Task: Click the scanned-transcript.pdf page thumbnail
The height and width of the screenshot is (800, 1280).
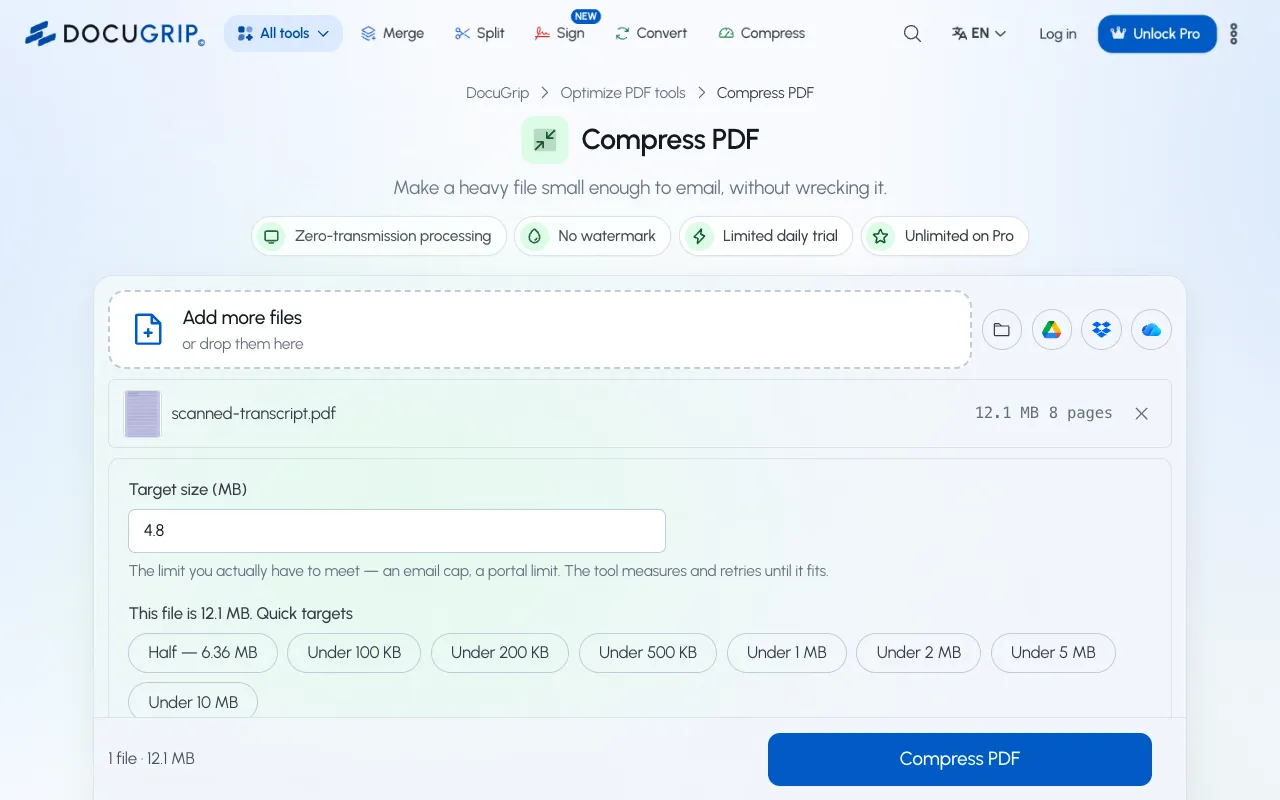Action: point(142,413)
